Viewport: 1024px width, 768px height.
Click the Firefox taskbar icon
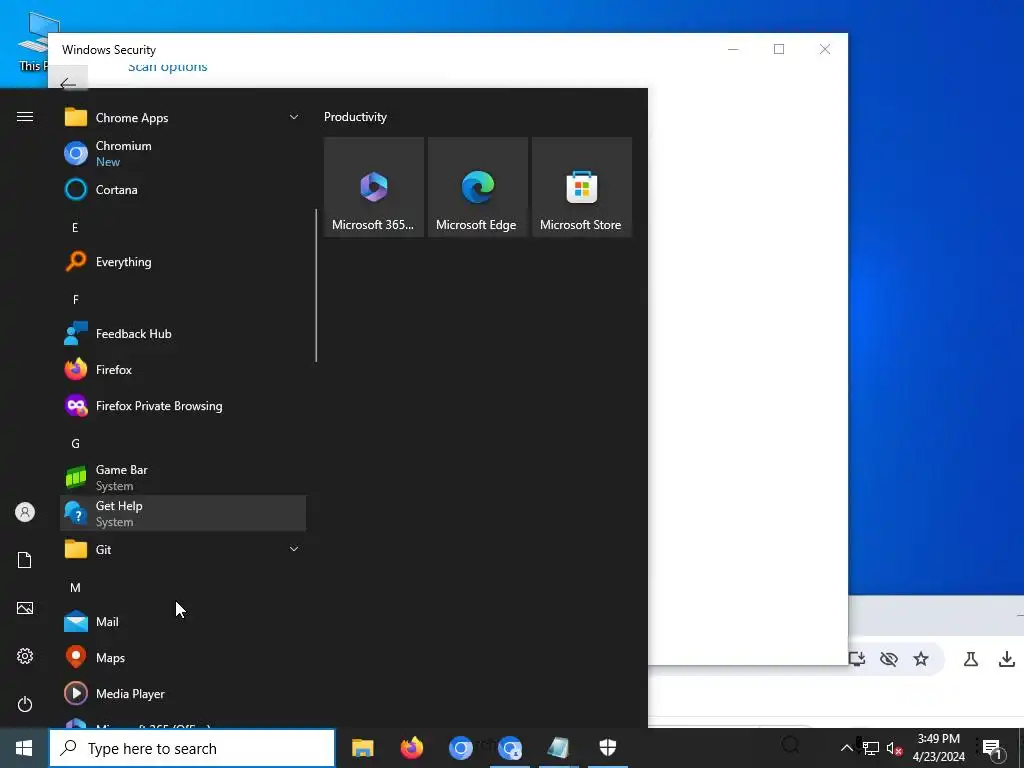(411, 748)
